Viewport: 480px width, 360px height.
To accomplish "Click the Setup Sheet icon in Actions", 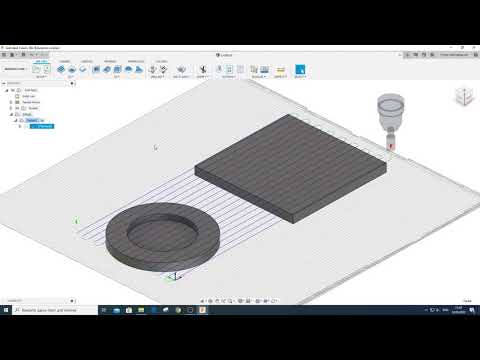I will [240, 69].
